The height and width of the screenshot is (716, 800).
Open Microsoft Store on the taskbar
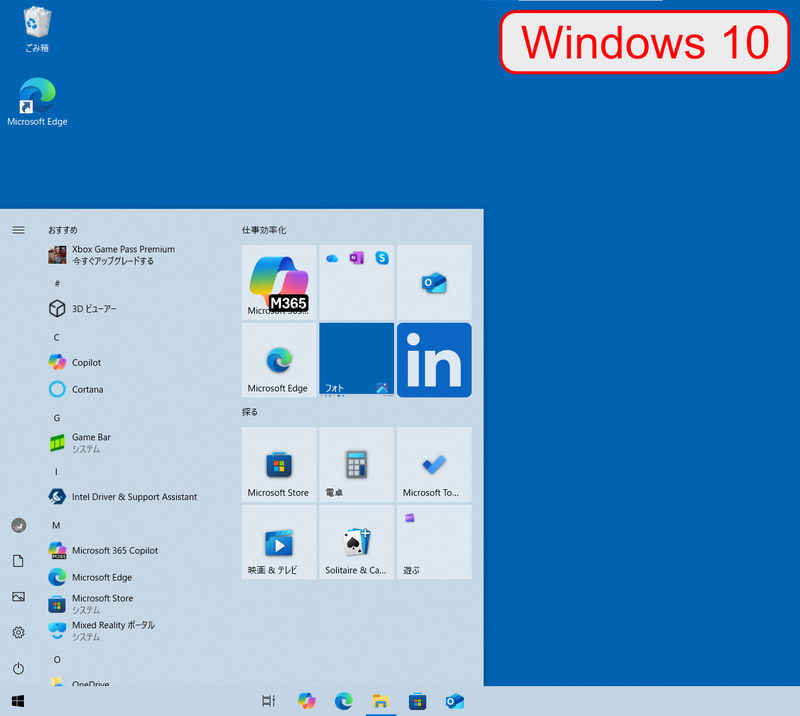[417, 701]
